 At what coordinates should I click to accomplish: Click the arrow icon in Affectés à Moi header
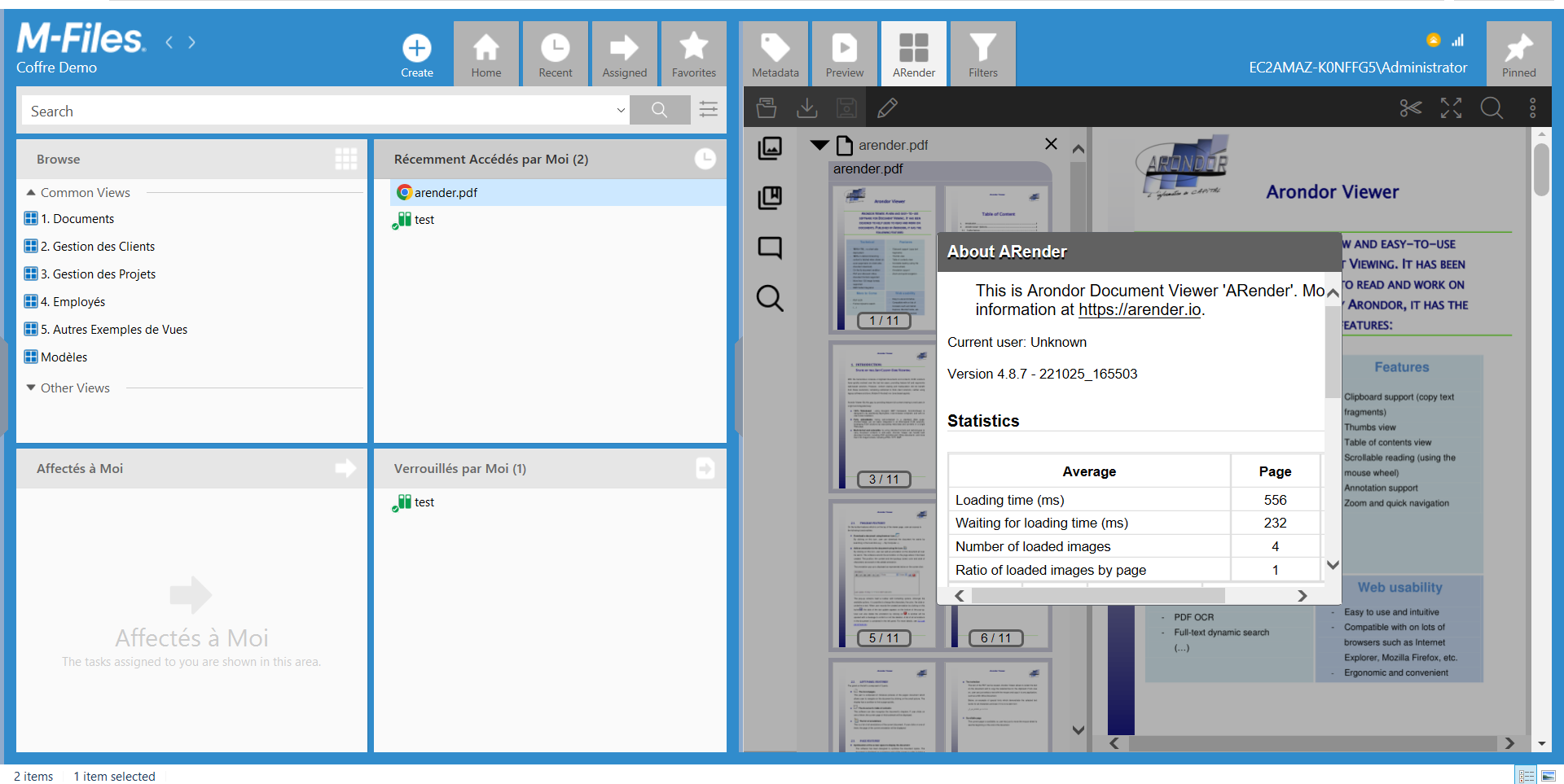(x=346, y=468)
